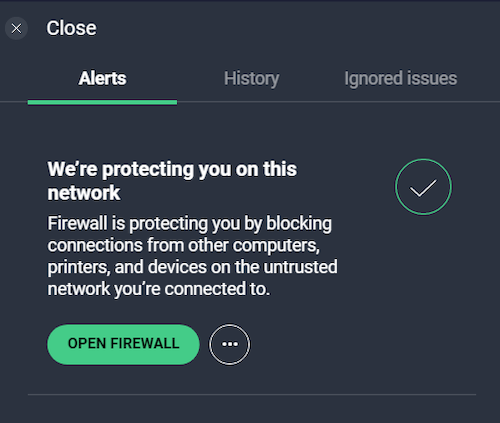Click the word "network" in the heading
Screen dimensions: 500x423
point(84,193)
